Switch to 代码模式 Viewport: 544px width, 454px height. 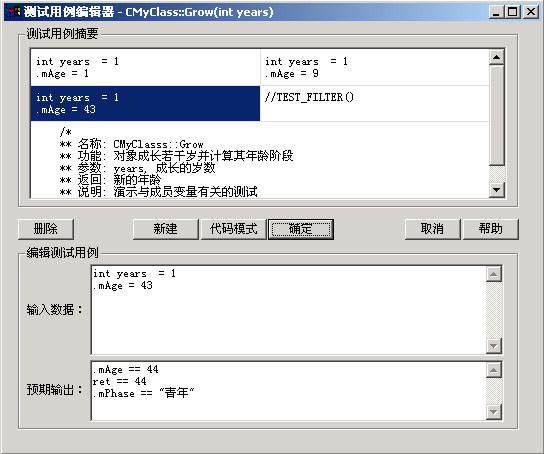pos(233,229)
